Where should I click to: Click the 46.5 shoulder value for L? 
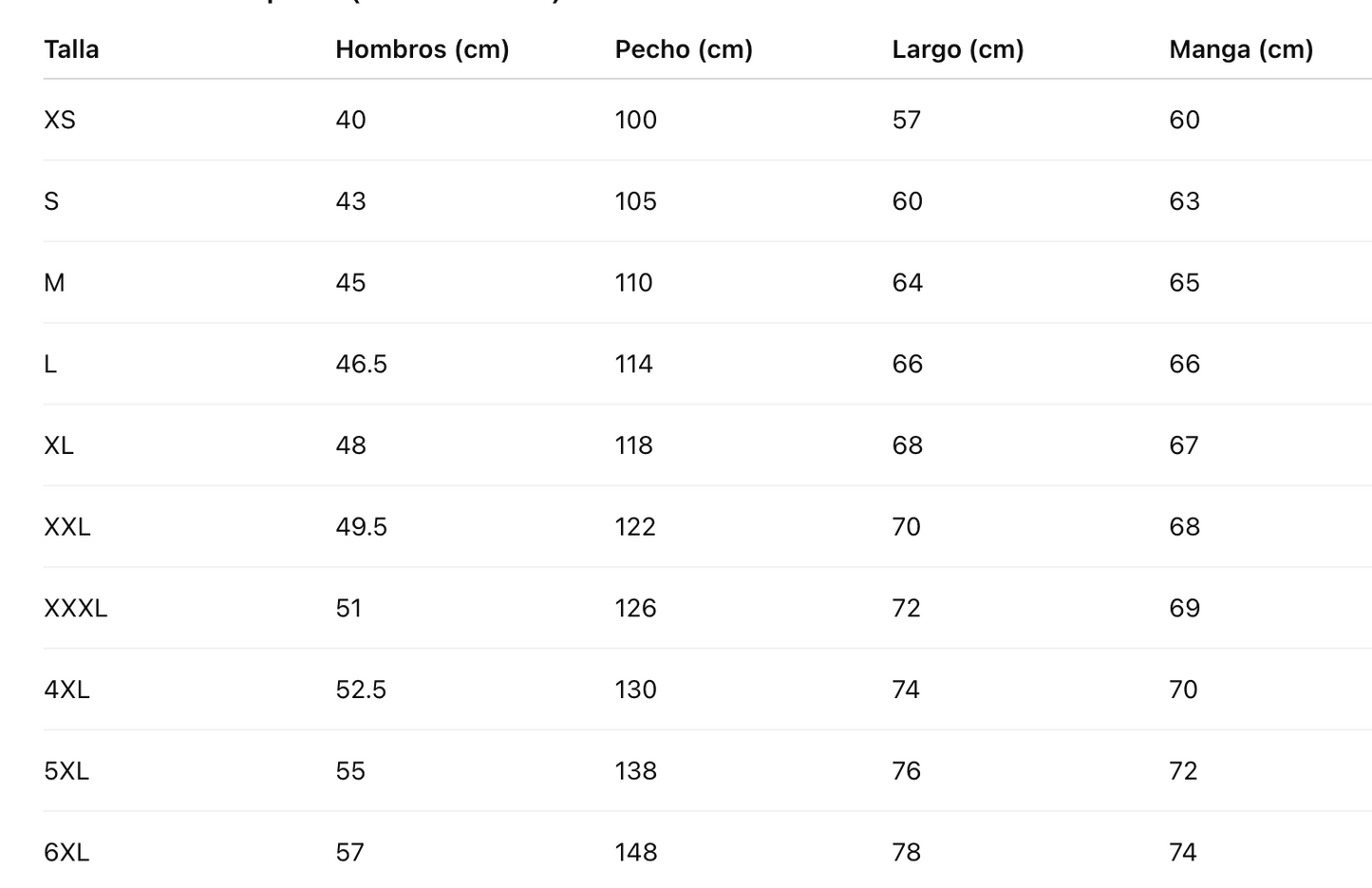(361, 365)
